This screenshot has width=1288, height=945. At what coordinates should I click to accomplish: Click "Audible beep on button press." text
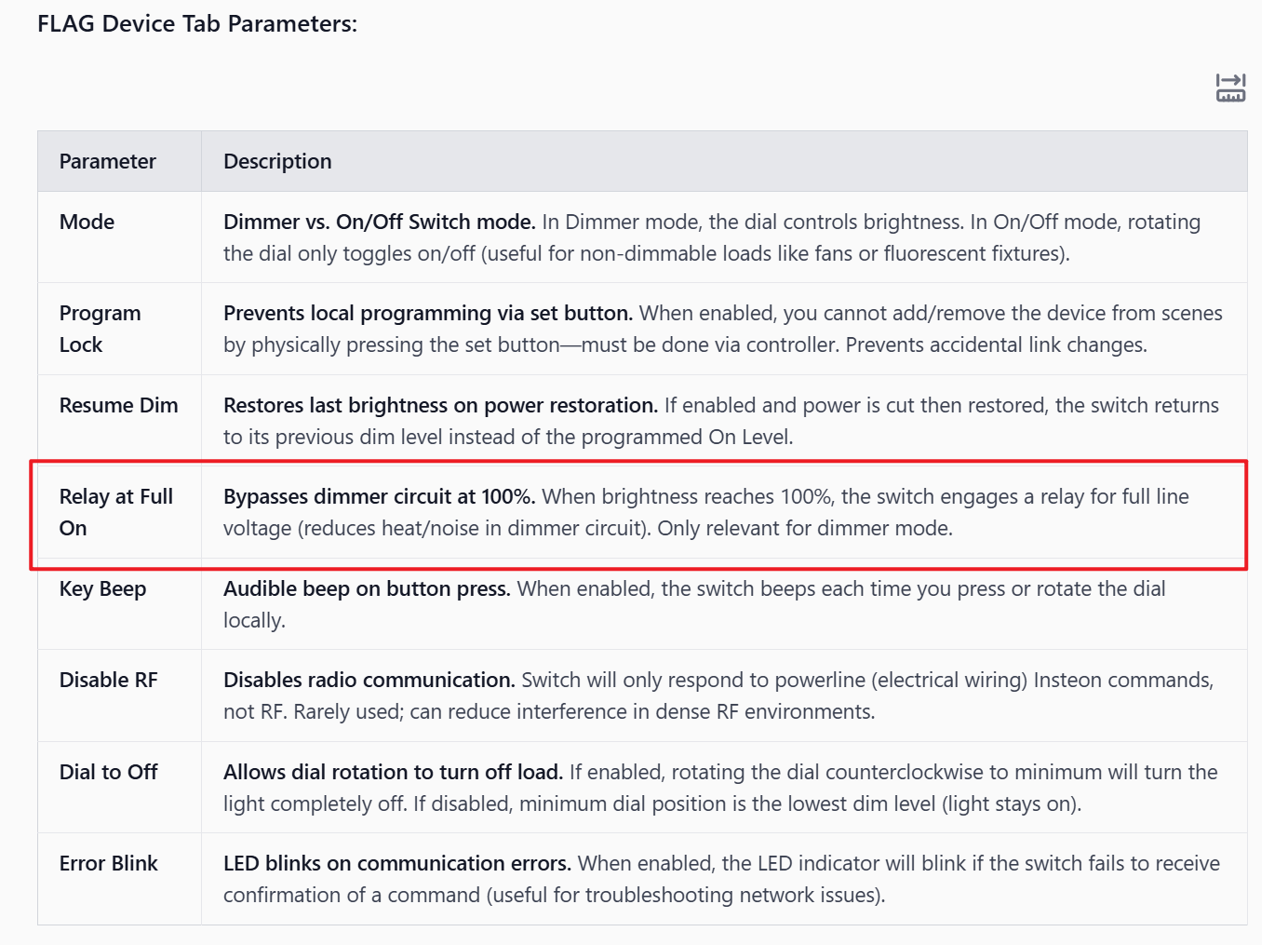tap(367, 588)
